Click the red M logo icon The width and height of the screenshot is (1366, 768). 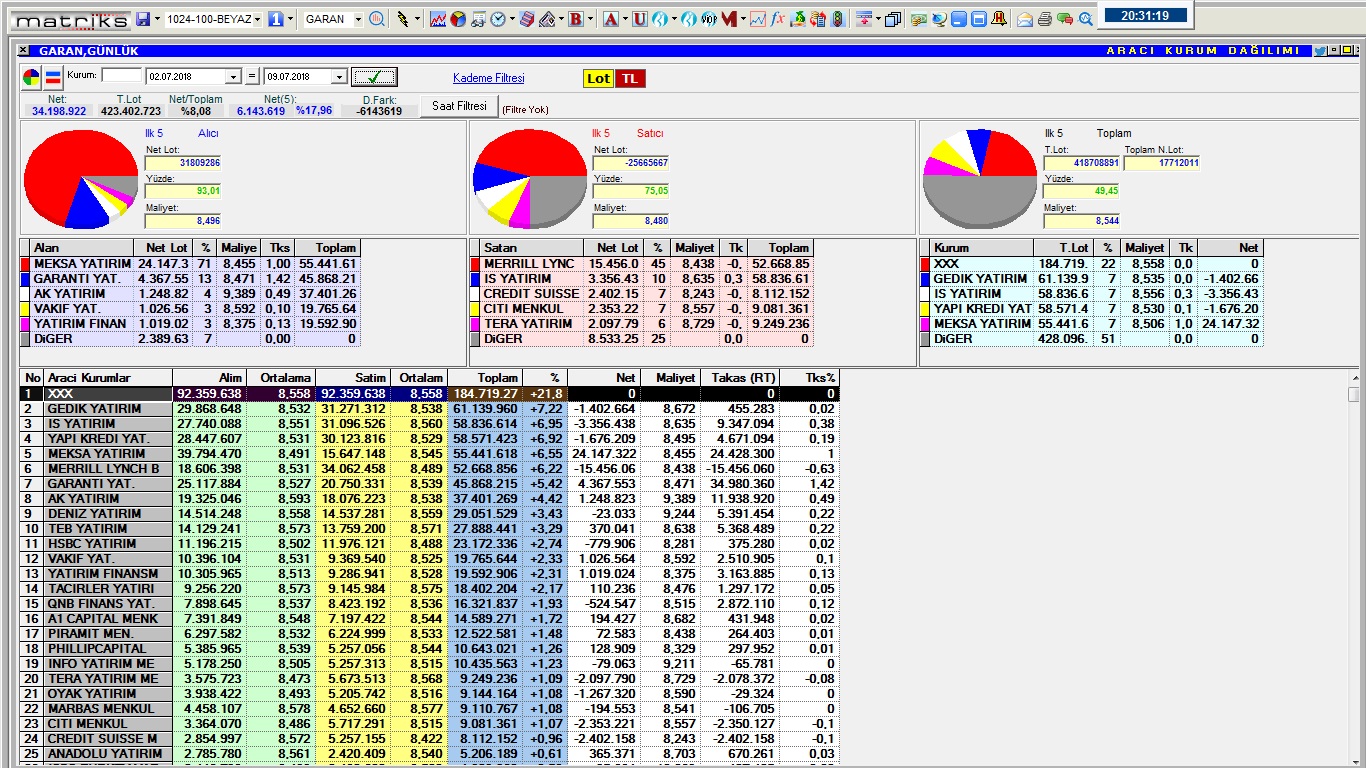point(729,19)
